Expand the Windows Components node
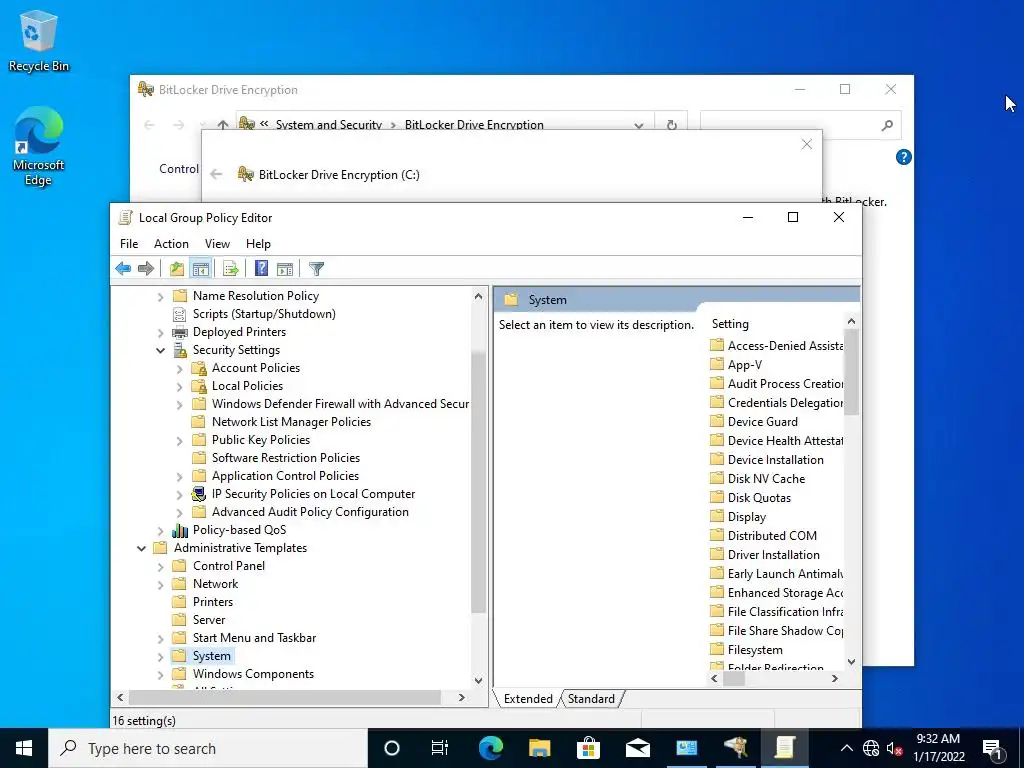The image size is (1024, 768). (161, 675)
